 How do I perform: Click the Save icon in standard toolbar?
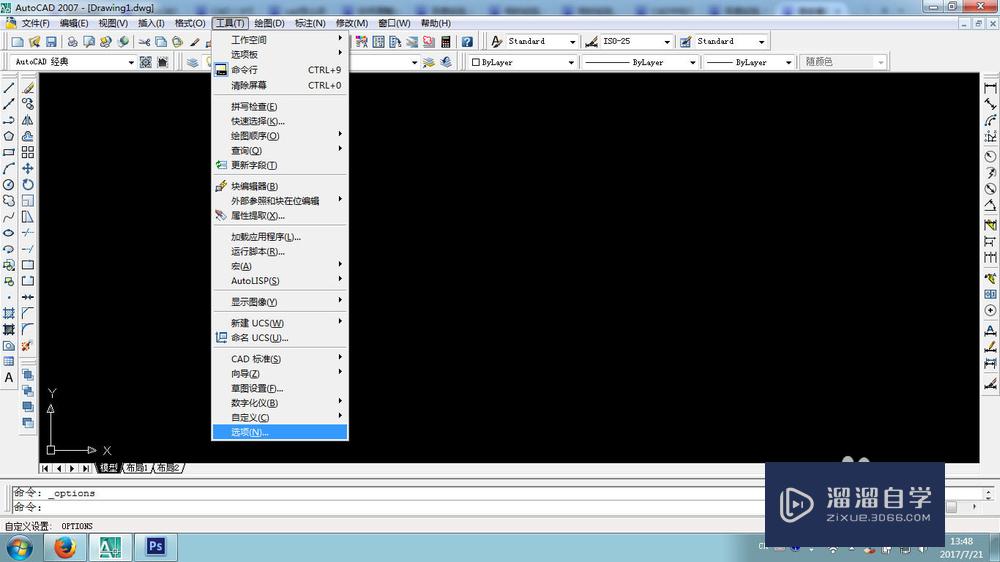click(51, 41)
